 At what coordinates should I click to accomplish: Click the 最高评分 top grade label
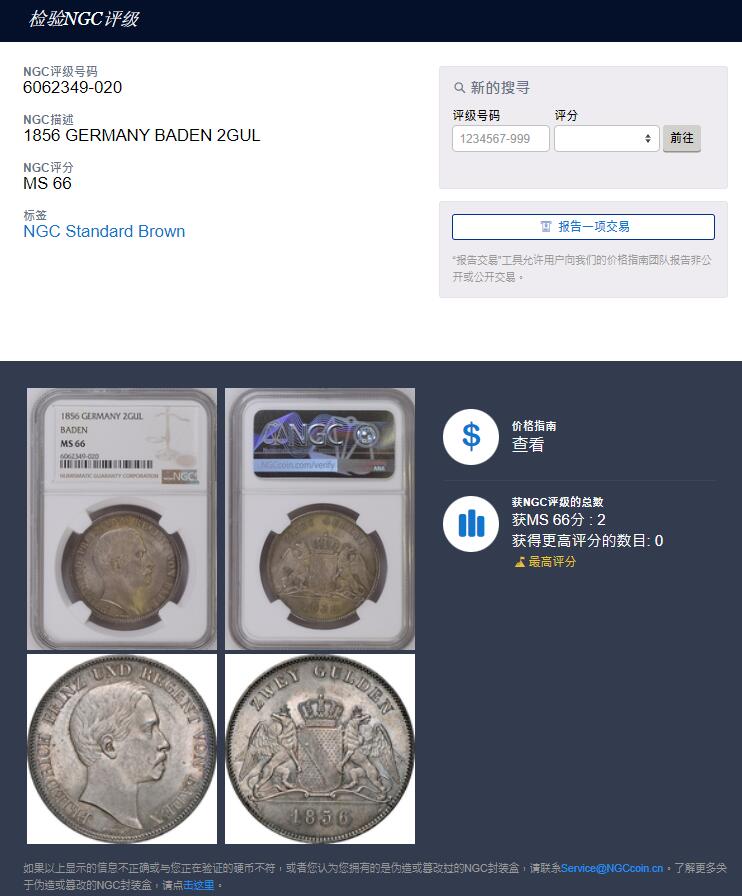tap(552, 562)
